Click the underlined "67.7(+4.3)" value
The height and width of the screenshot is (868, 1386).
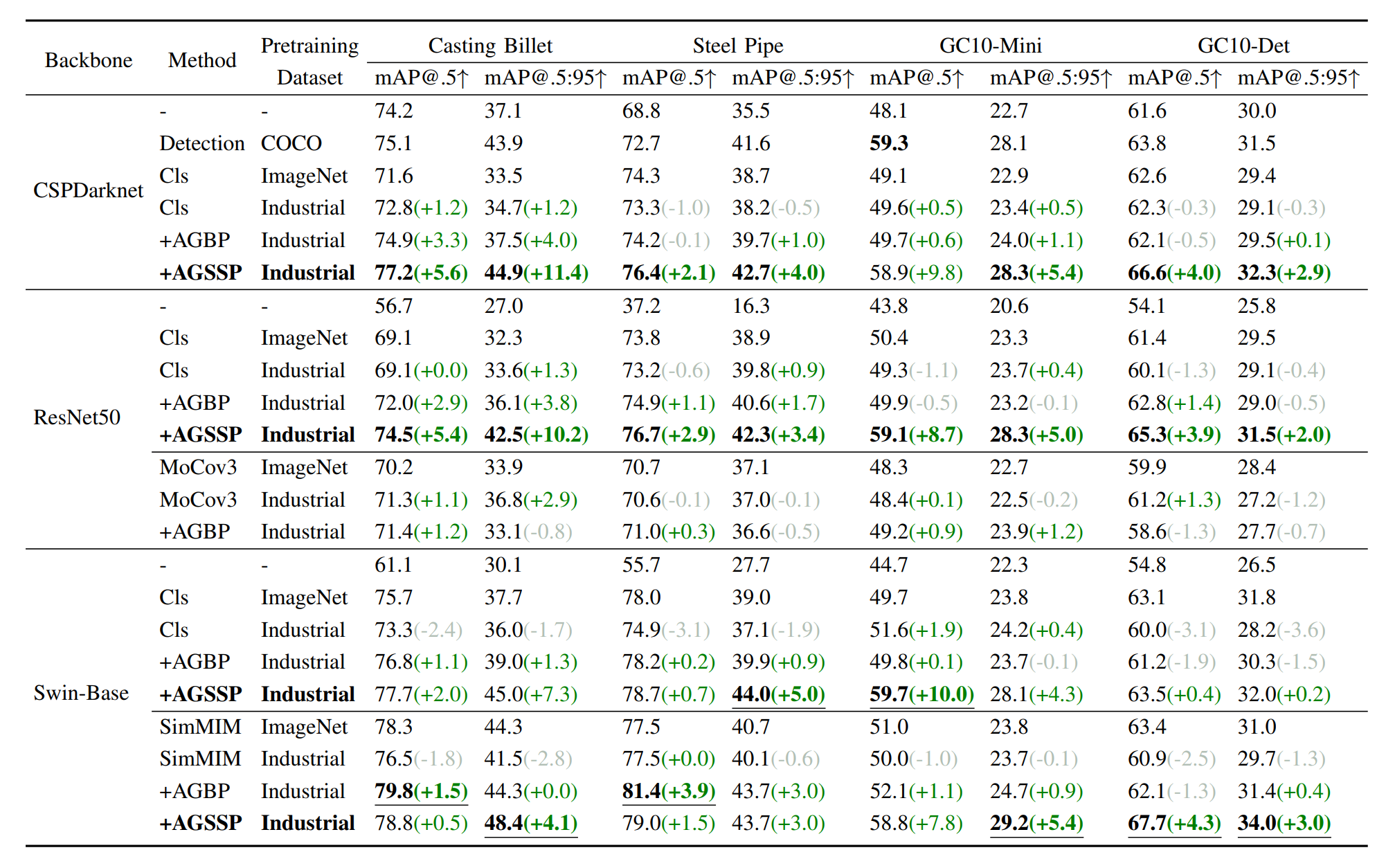[1174, 823]
